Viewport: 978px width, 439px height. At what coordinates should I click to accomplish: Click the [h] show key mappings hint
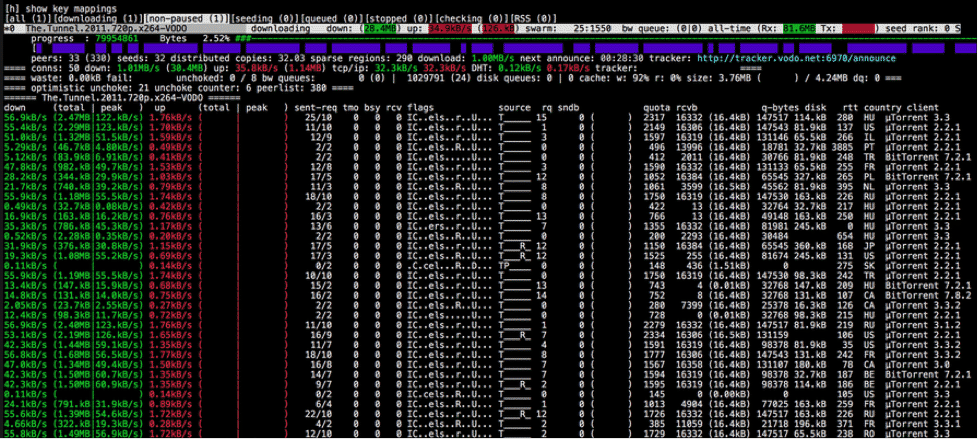click(60, 9)
